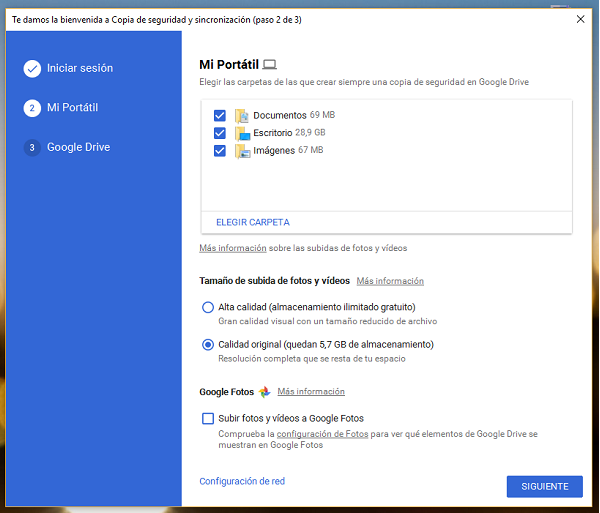Click the 67 MB size value
This screenshot has height=513, width=600.
(x=311, y=150)
